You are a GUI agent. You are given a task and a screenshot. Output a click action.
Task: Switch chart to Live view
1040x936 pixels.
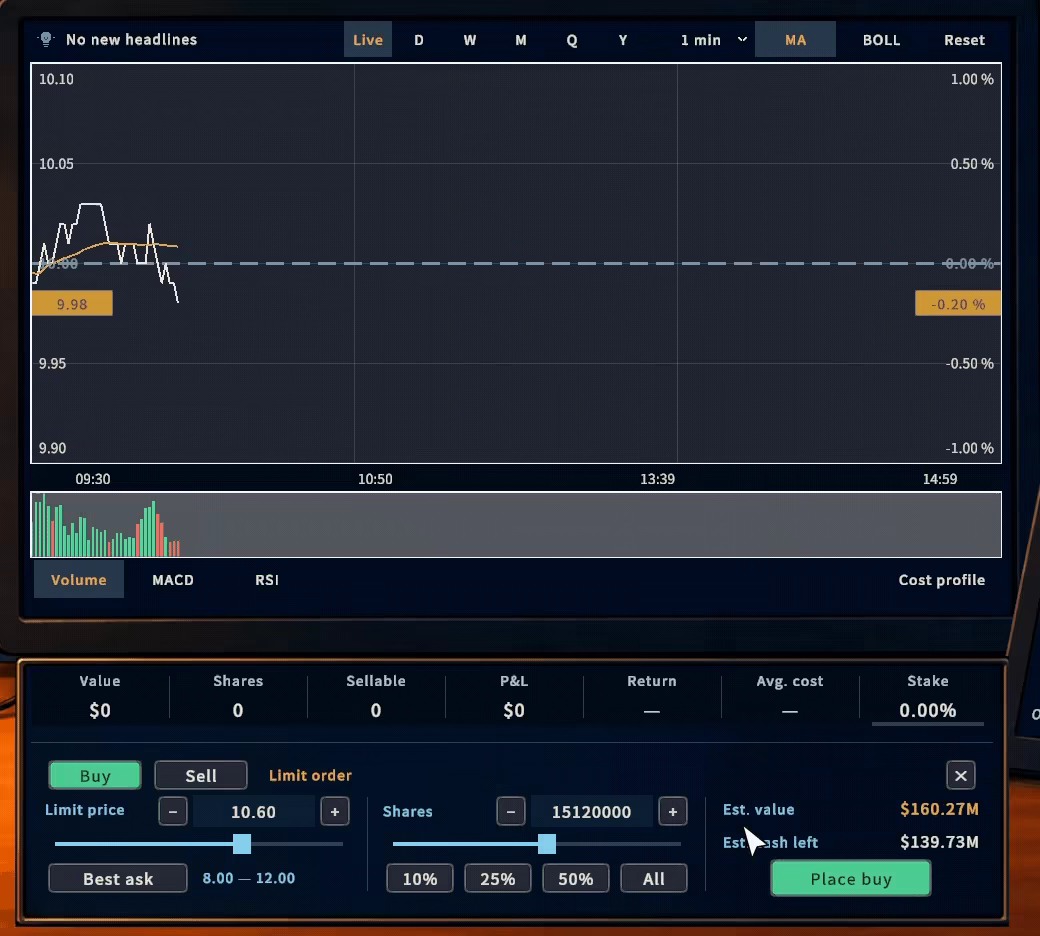coord(368,40)
